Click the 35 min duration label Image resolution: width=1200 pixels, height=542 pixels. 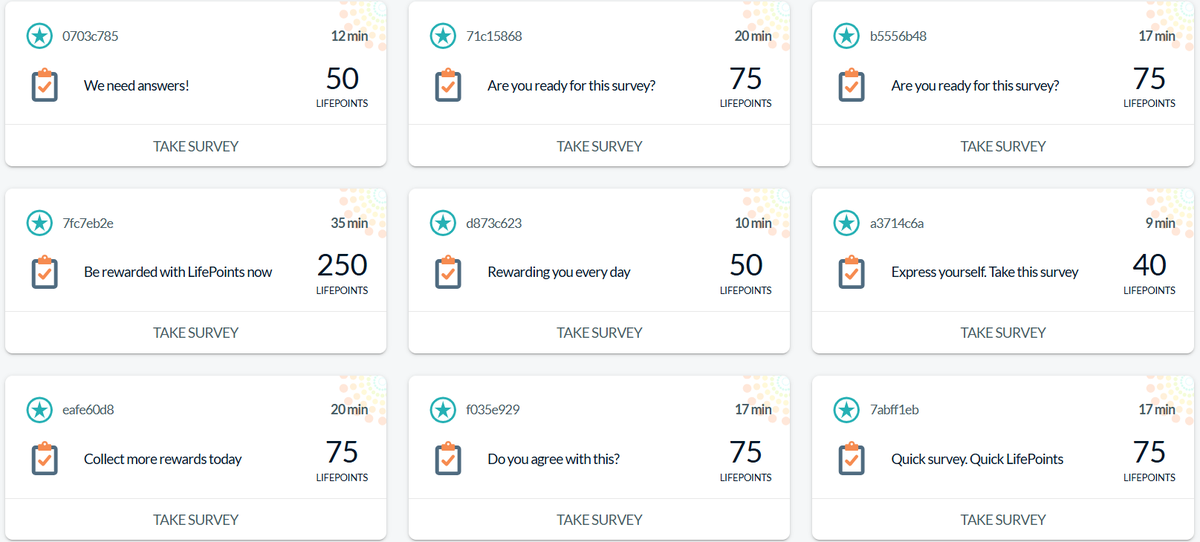click(x=349, y=223)
